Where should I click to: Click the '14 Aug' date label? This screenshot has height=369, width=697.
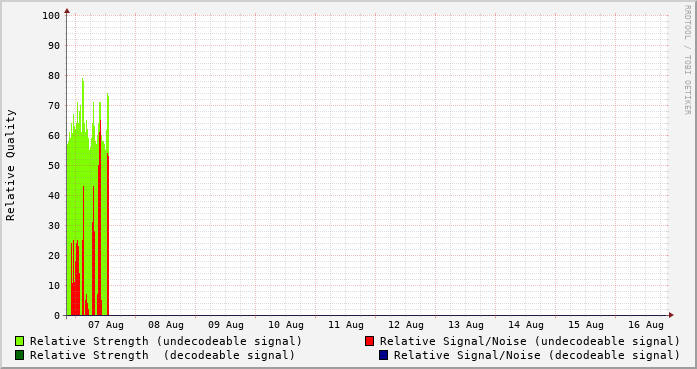(x=526, y=325)
